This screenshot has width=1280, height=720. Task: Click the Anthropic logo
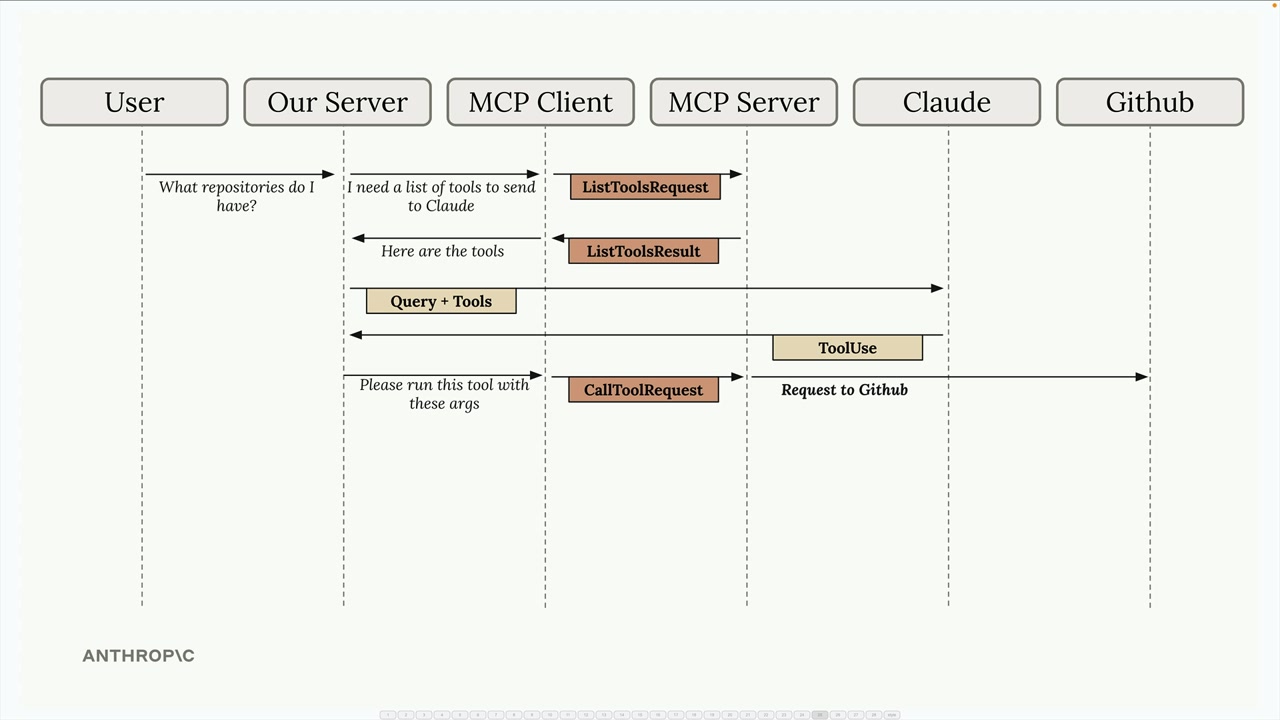(138, 656)
